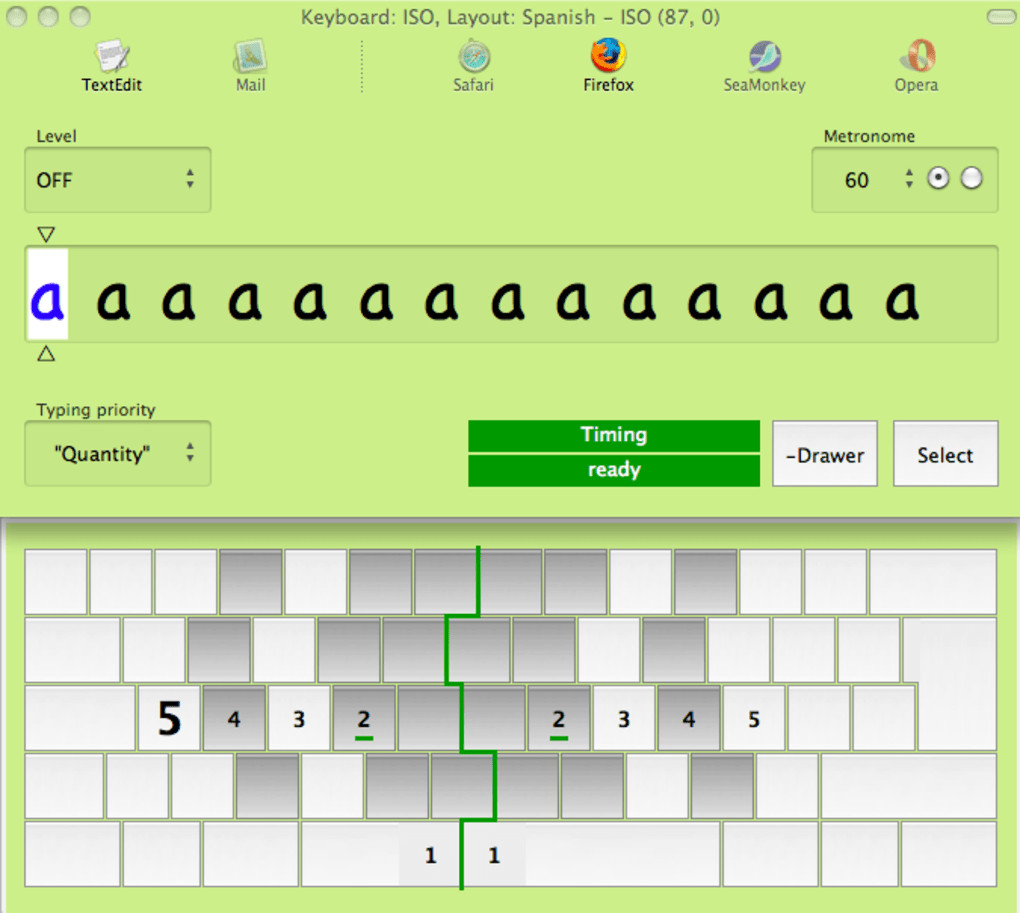Hide the keyboard with -Drawer button
Image resolution: width=1020 pixels, height=913 pixels.
825,454
